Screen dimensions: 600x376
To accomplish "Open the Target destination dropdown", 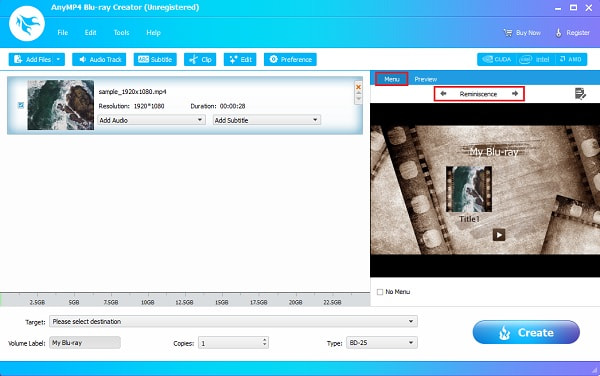I will coord(233,321).
